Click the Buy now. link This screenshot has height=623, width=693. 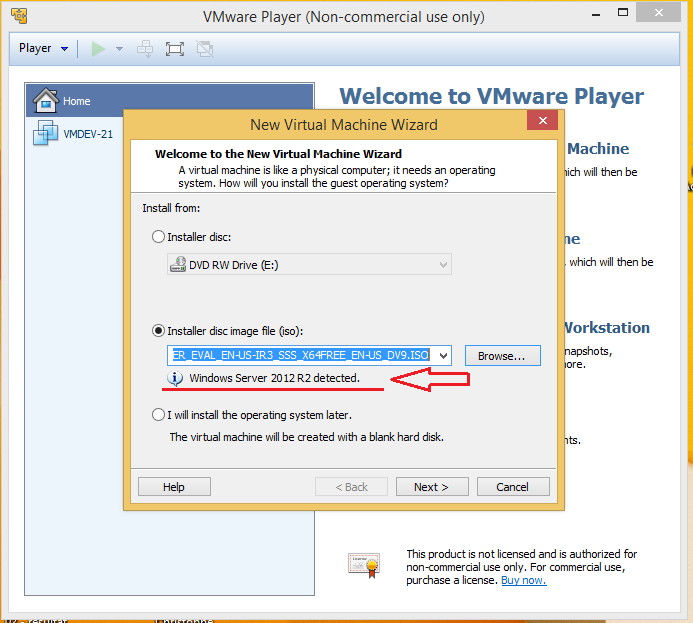[x=524, y=580]
